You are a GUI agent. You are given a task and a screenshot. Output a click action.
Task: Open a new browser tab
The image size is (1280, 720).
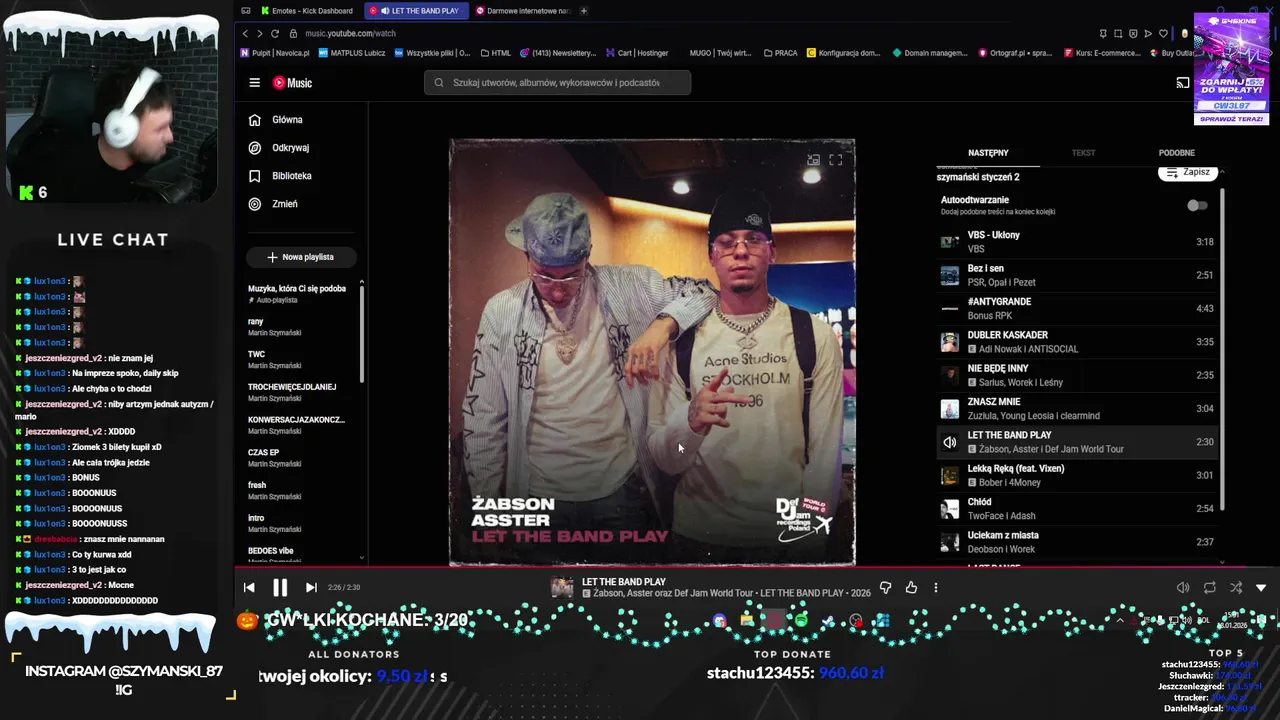[584, 11]
